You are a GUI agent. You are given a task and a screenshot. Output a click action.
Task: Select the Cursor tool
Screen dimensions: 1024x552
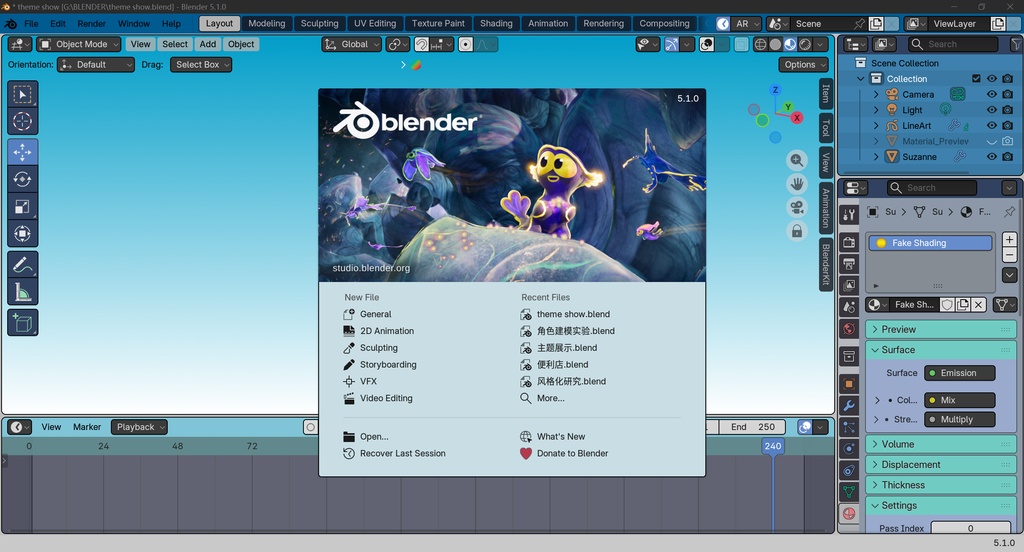[x=22, y=122]
